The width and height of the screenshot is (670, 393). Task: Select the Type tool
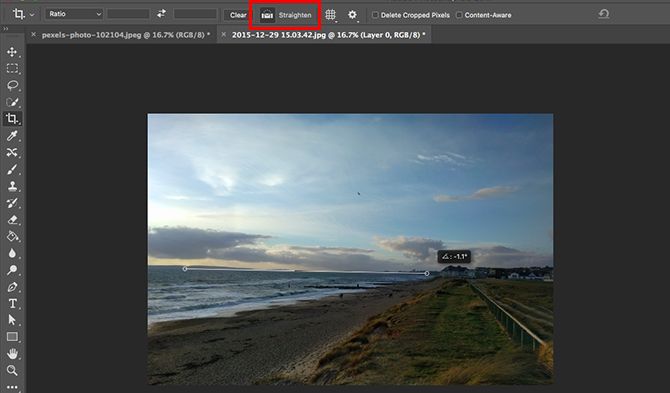coord(12,303)
